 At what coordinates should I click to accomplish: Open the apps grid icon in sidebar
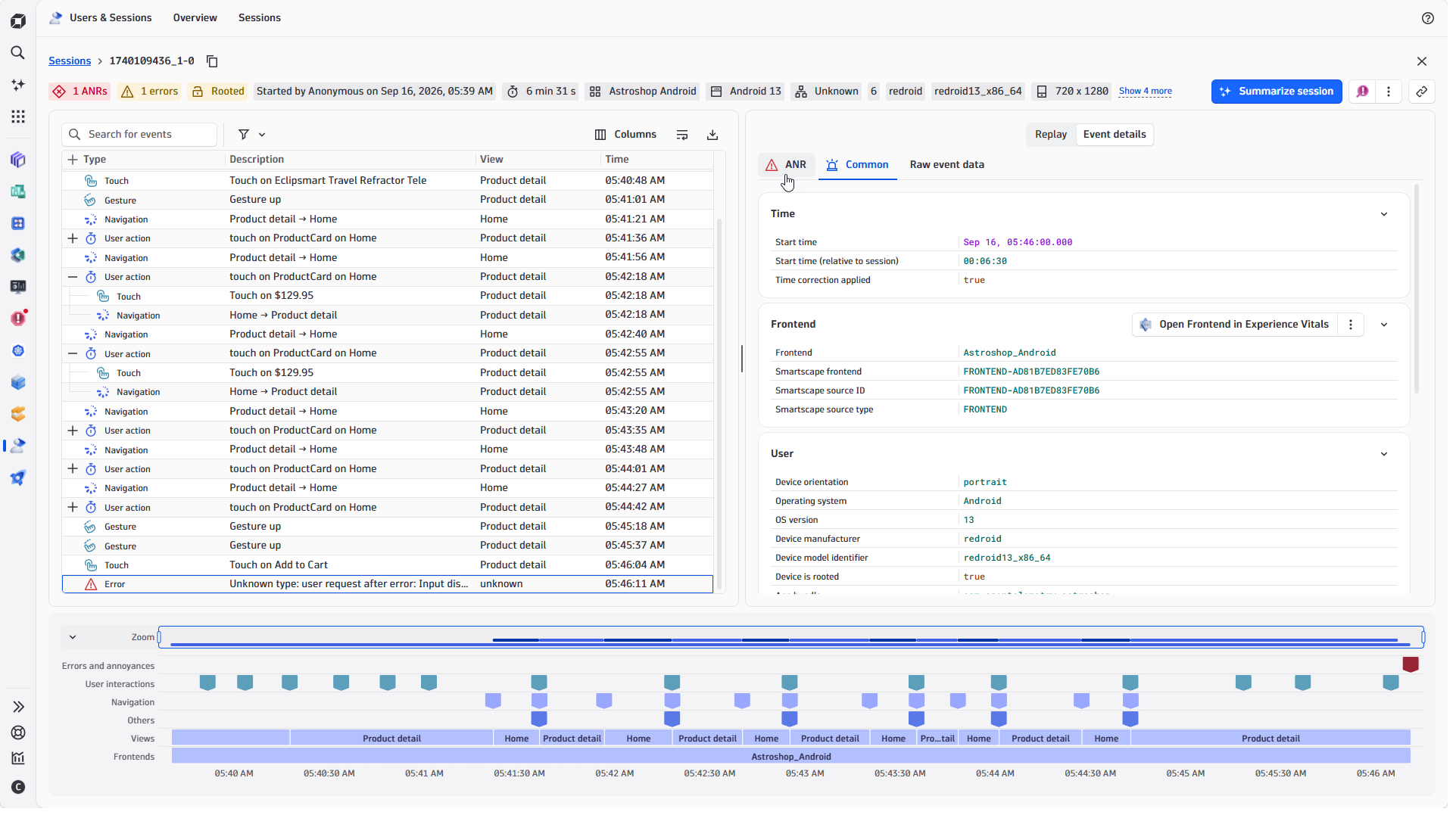pyautogui.click(x=18, y=117)
